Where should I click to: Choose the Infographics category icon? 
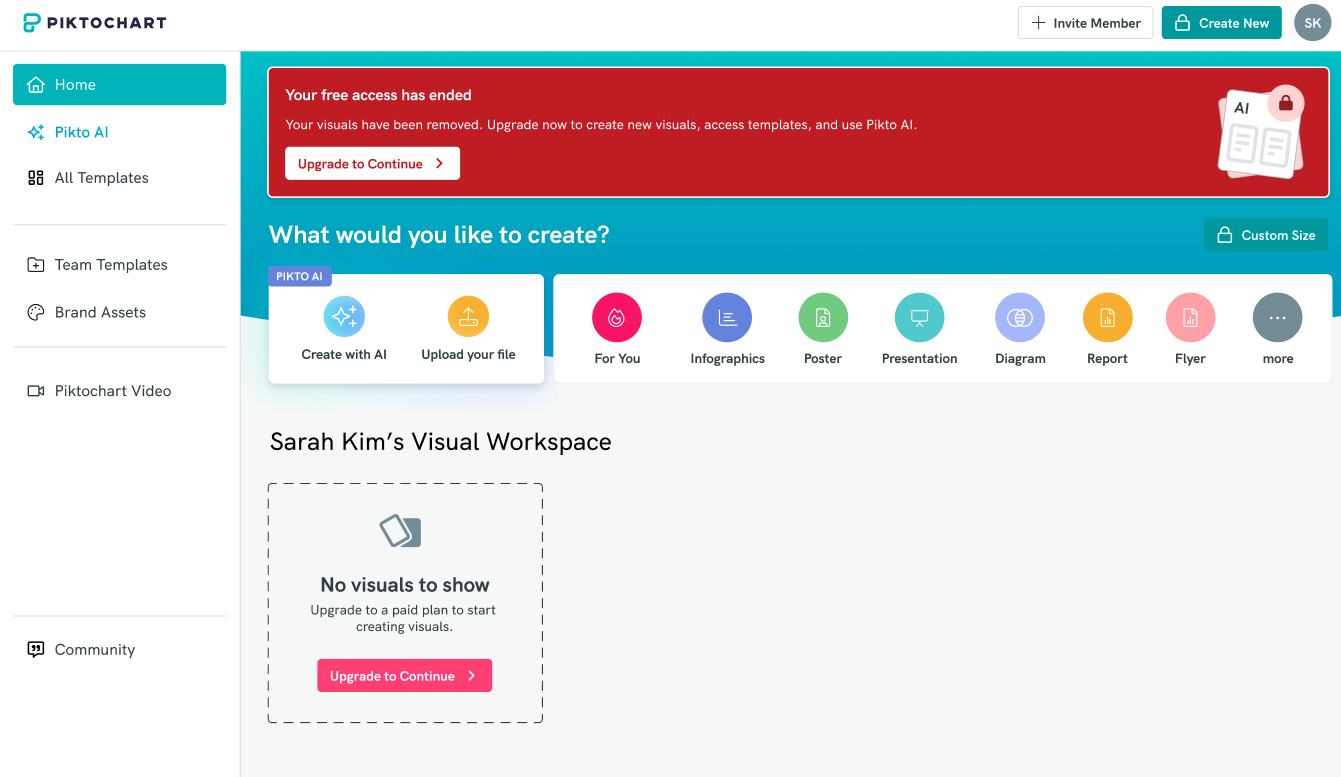click(727, 318)
